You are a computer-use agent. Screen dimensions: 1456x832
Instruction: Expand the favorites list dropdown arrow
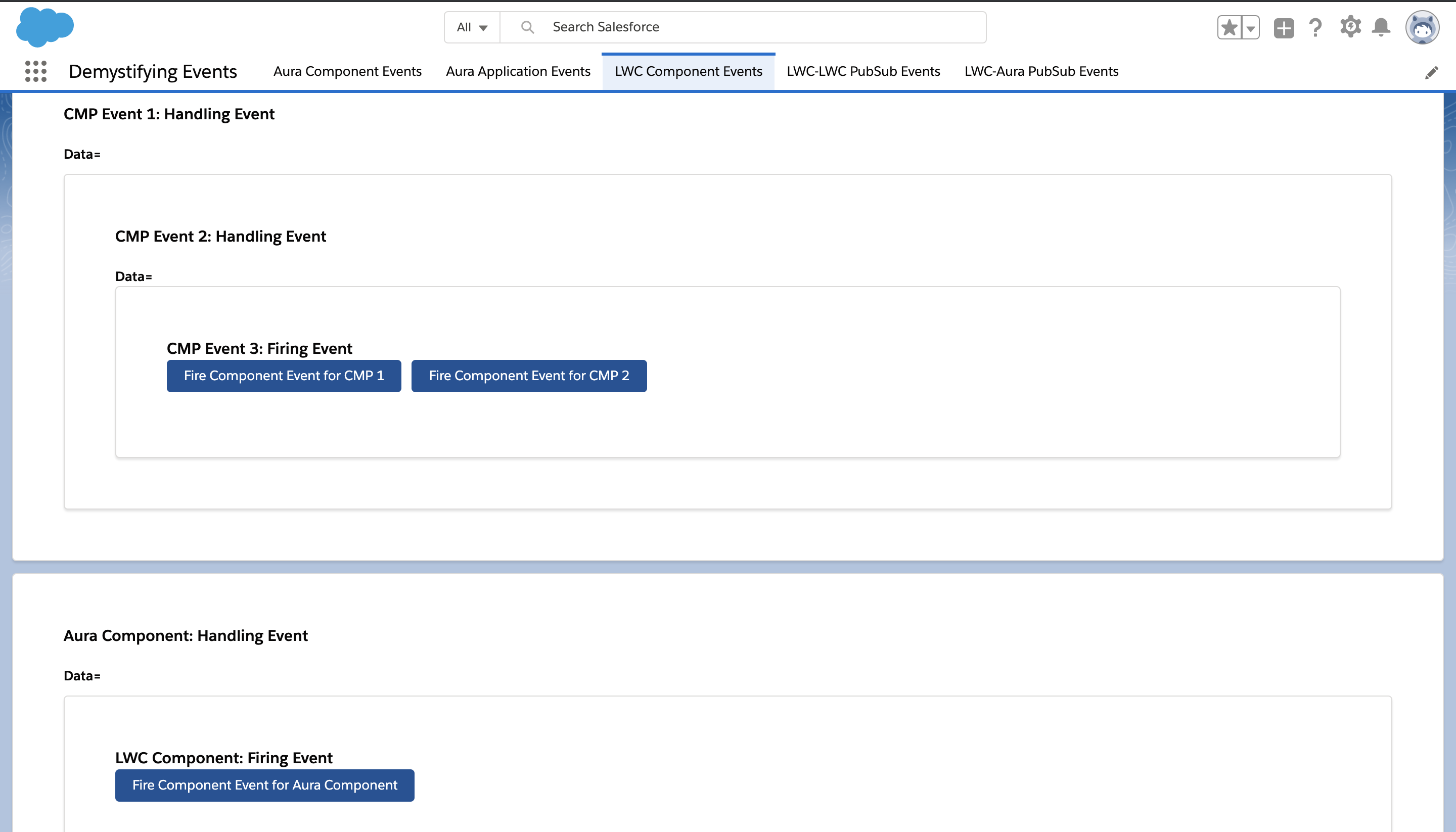pos(1250,27)
